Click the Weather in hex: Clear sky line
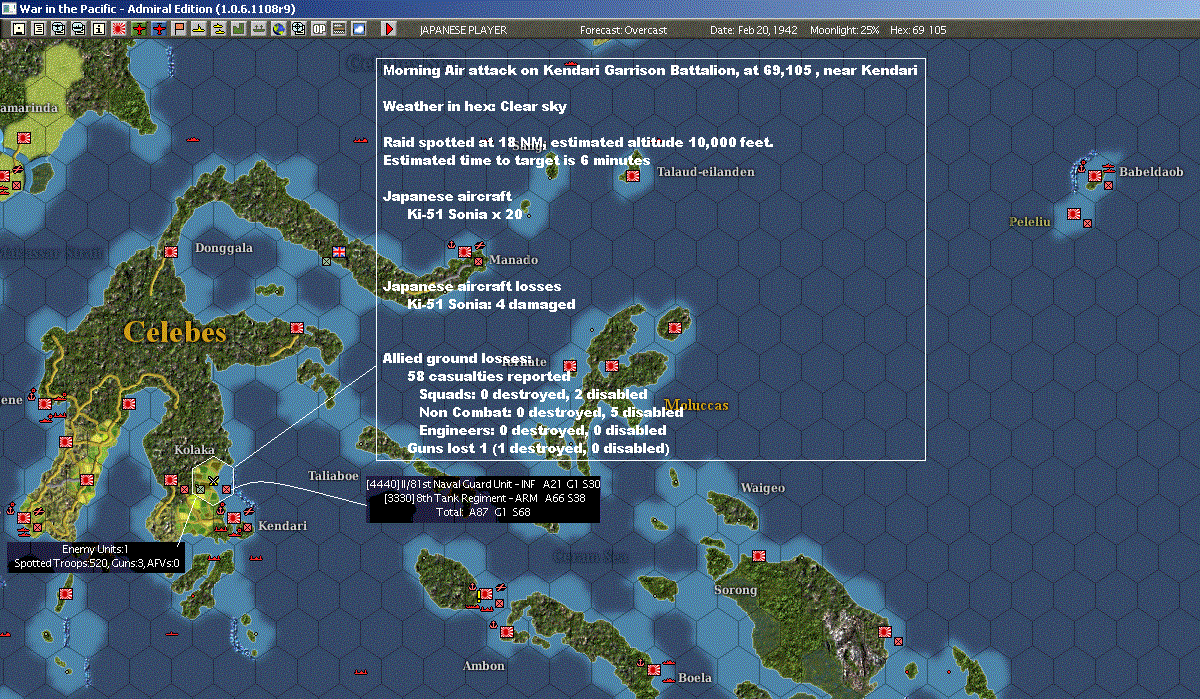The width and height of the screenshot is (1200, 699). [475, 106]
